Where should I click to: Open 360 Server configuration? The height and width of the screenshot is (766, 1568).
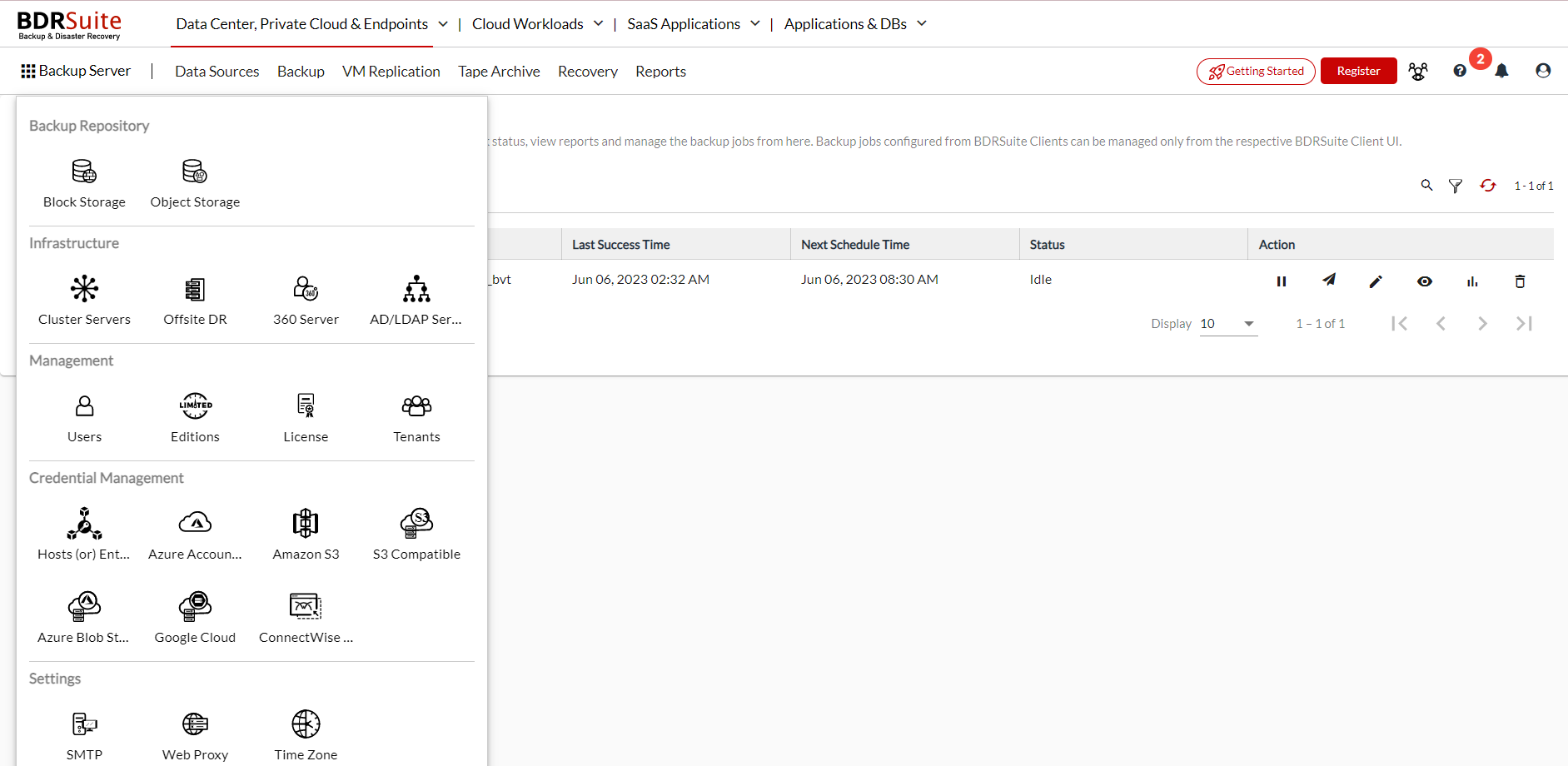tap(306, 301)
